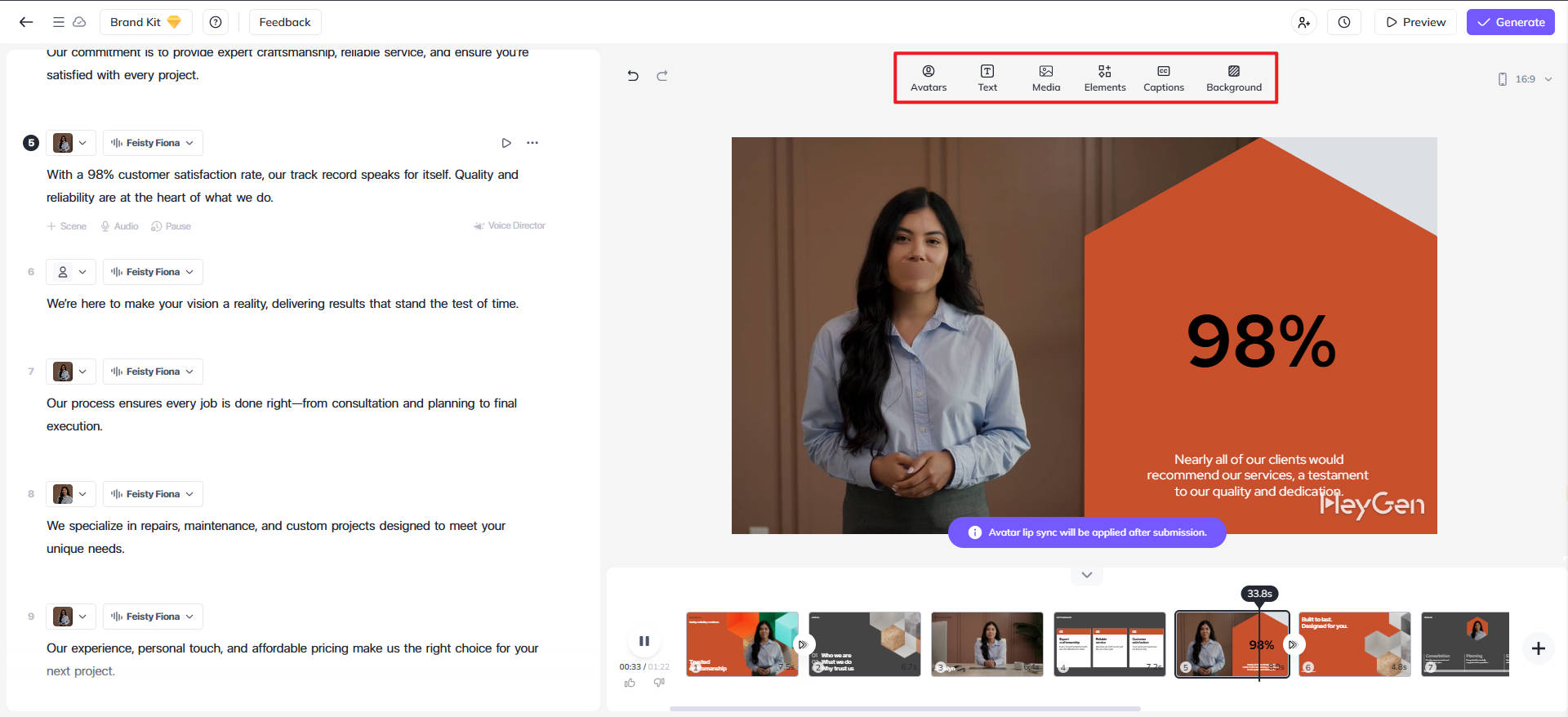Open scene 9 avatar dropdown
Screen dimensions: 1568x717
click(x=71, y=617)
